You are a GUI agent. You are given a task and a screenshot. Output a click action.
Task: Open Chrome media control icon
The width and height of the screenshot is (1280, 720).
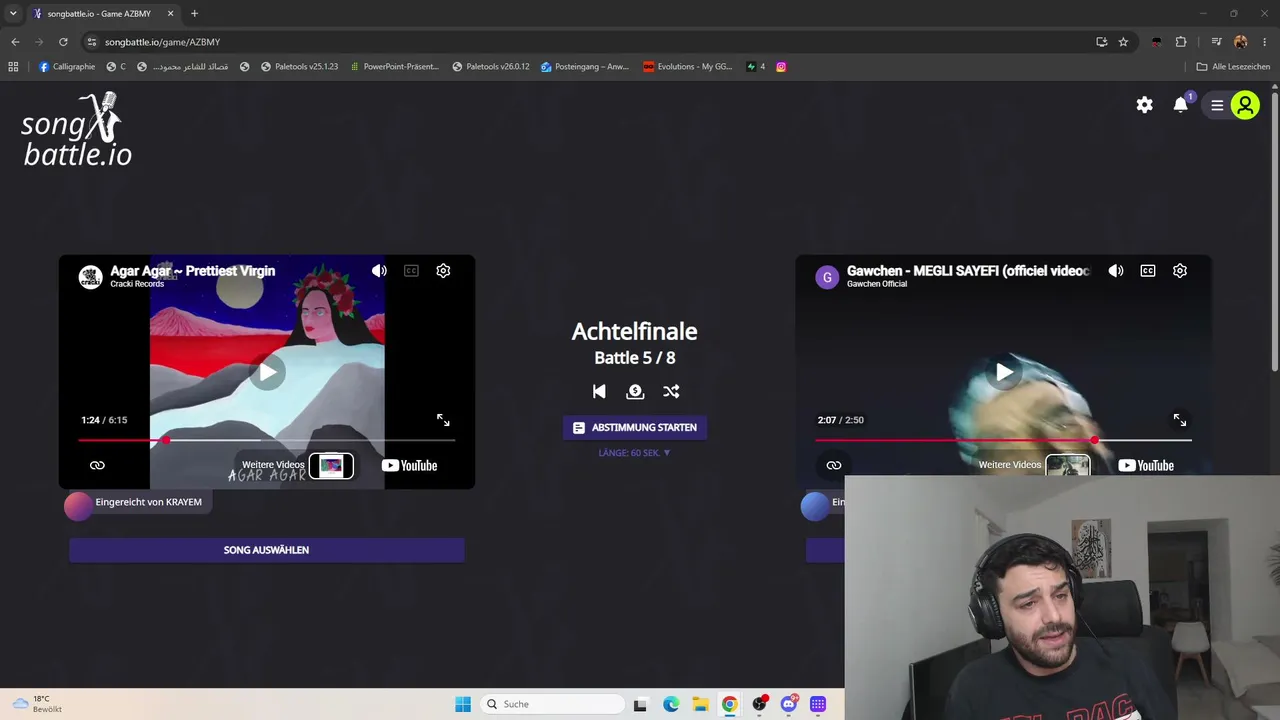click(x=1216, y=42)
